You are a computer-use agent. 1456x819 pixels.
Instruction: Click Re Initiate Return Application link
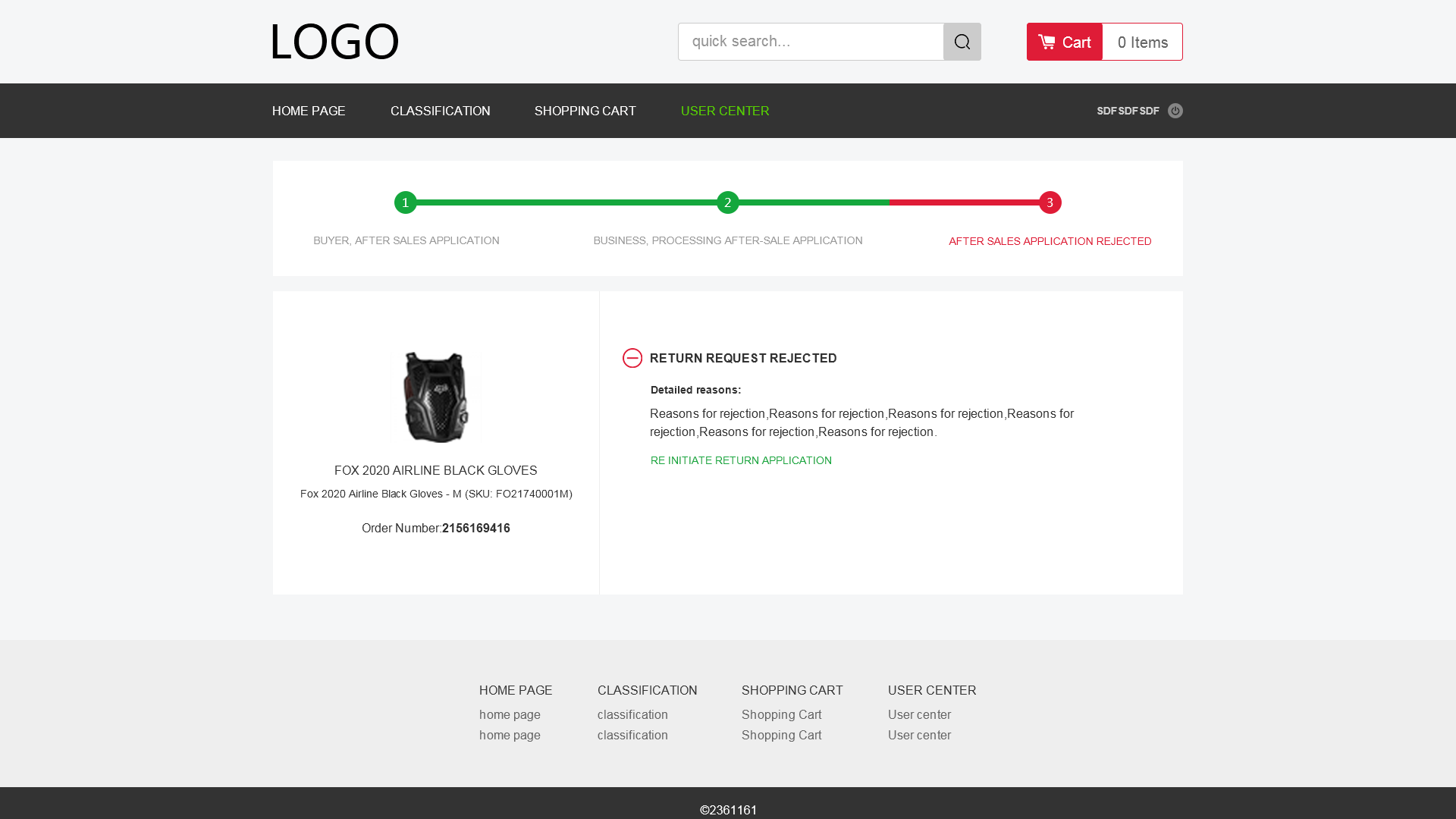(740, 460)
